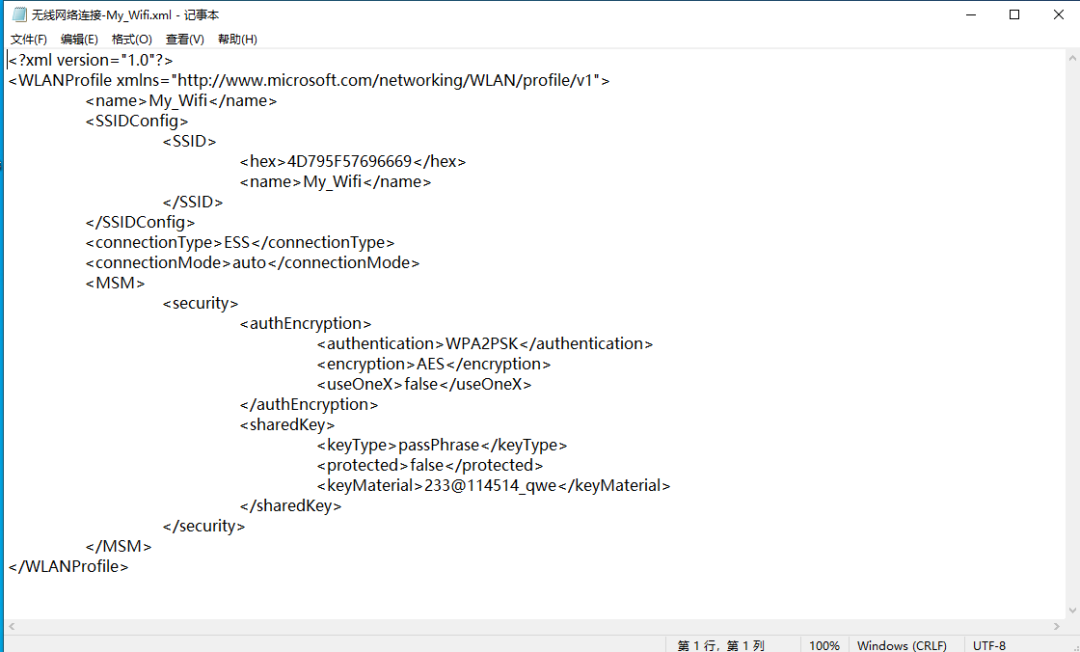
Task: Close the Notepad window
Action: pos(1059,14)
